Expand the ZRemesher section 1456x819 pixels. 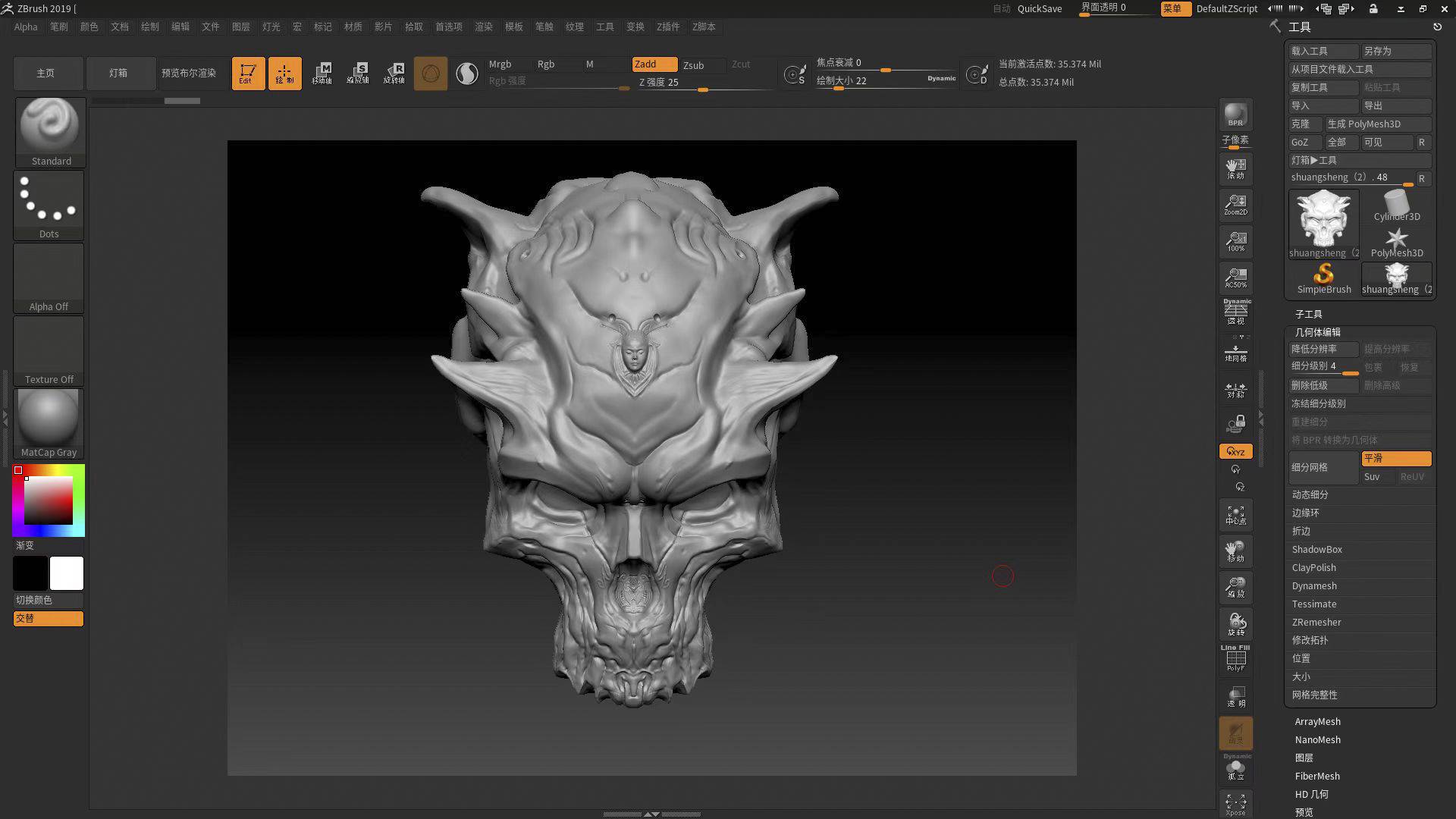click(x=1316, y=623)
